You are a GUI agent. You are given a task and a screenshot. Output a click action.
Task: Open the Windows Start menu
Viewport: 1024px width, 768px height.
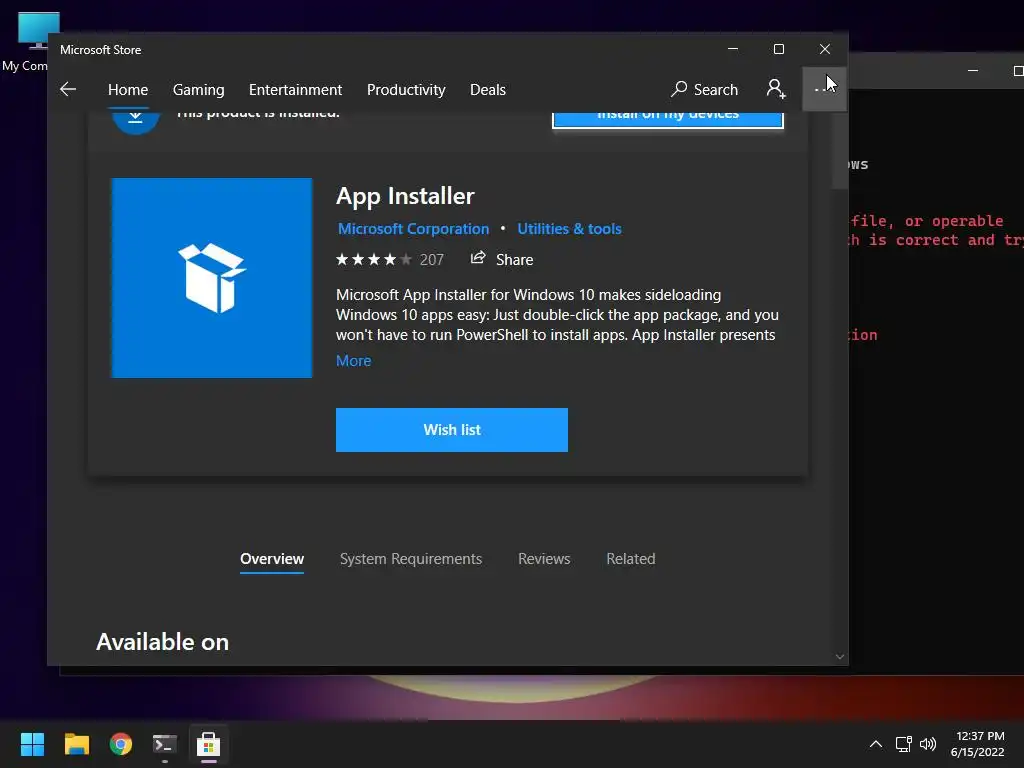click(32, 744)
